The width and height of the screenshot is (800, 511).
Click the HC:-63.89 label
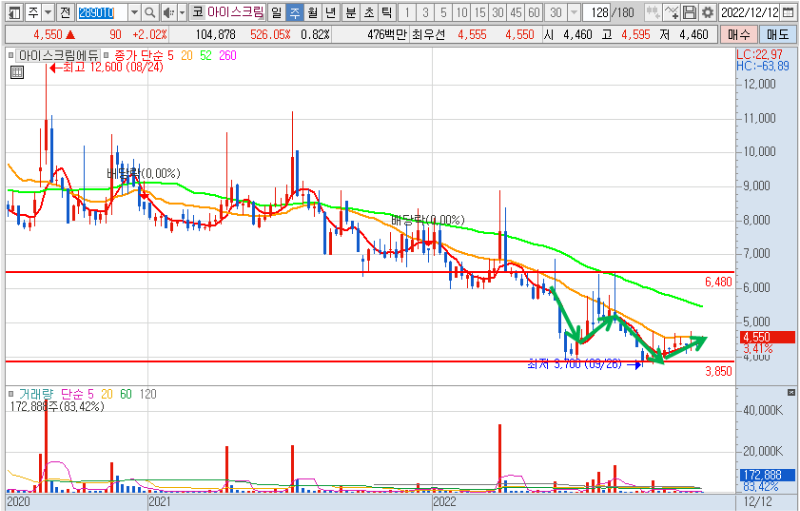762,66
